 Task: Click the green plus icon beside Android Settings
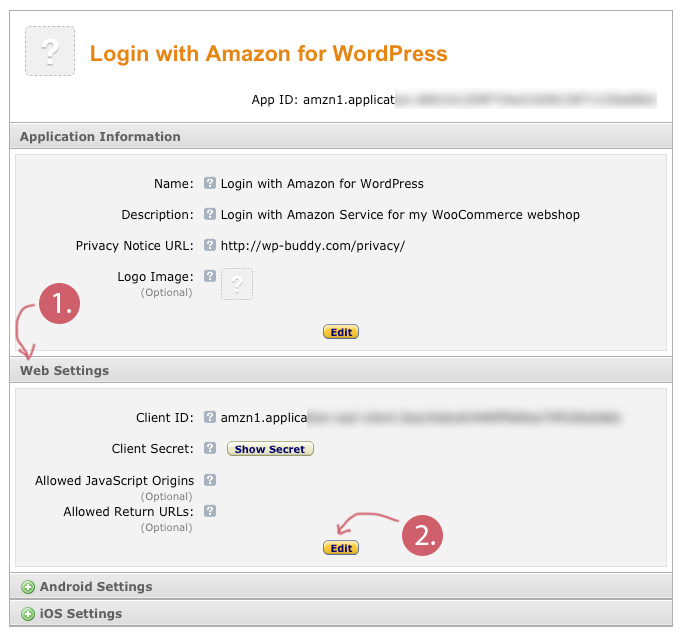coord(28,587)
